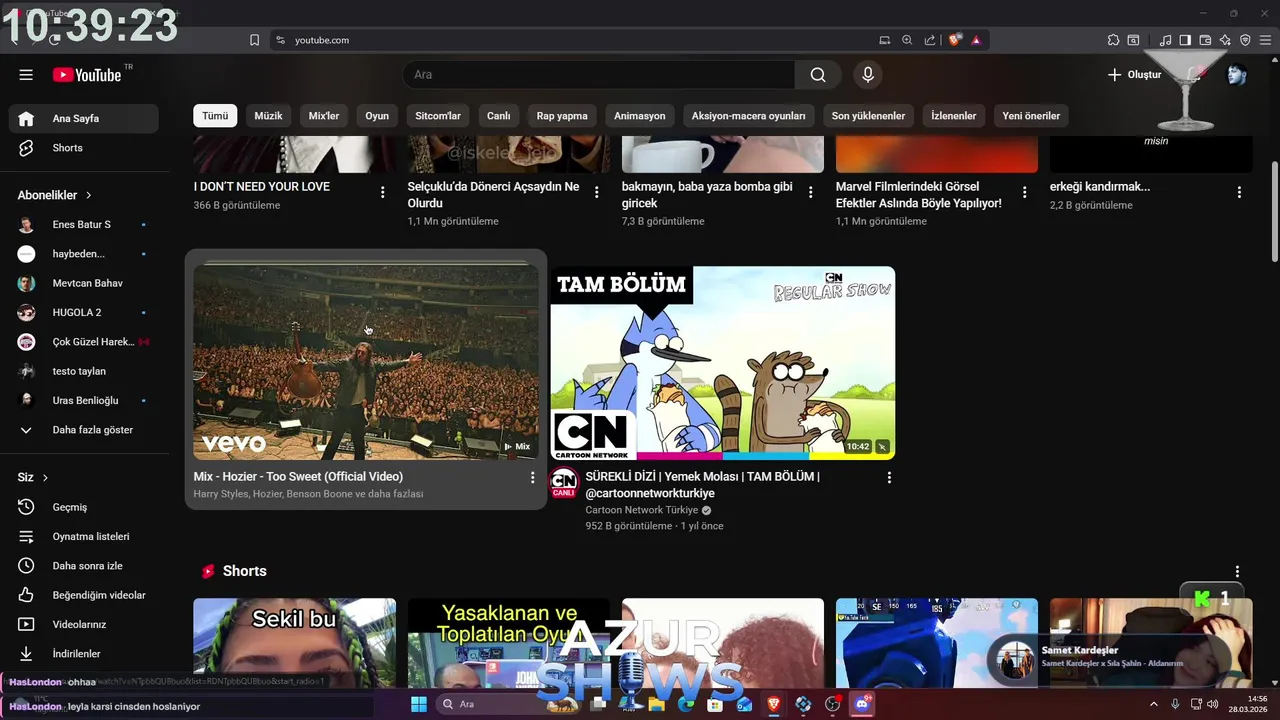This screenshot has width=1280, height=720.
Task: Open the options menu for Selçuklu'da Dönerci video
Action: click(597, 192)
